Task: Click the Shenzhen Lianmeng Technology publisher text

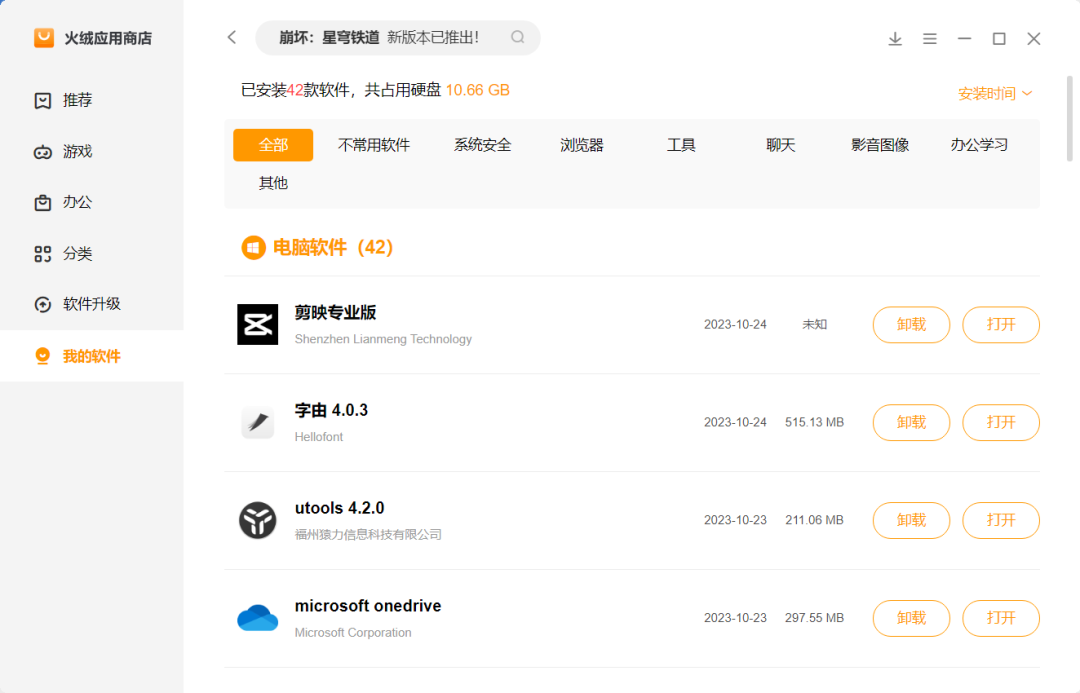Action: [x=383, y=339]
